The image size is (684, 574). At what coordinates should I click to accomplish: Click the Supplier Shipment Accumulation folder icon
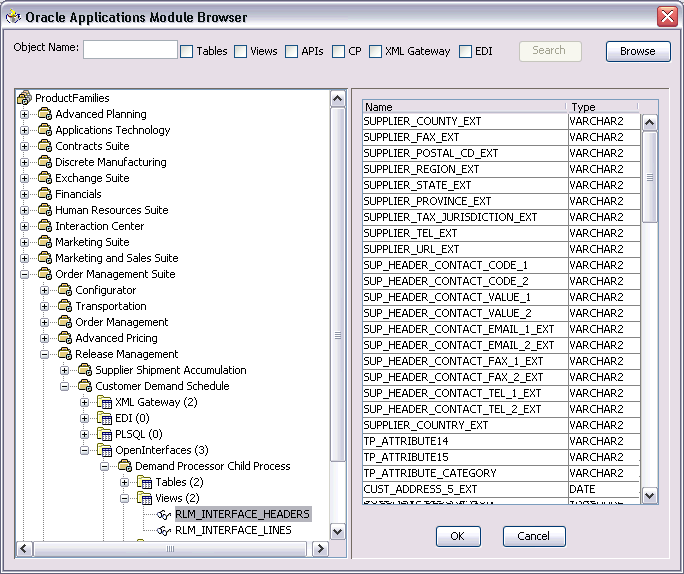click(85, 370)
